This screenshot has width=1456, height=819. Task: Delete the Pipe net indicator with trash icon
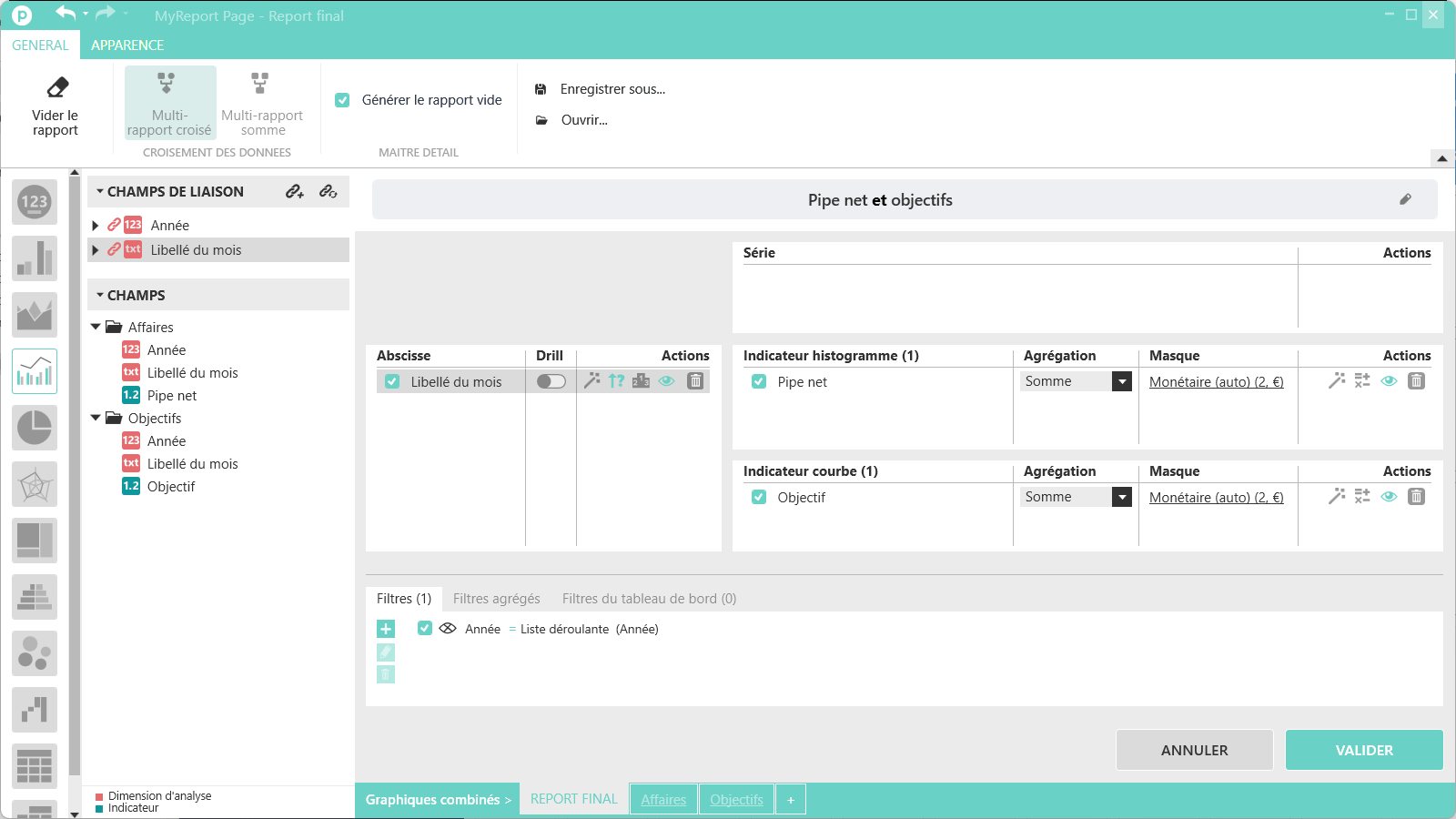1416,381
